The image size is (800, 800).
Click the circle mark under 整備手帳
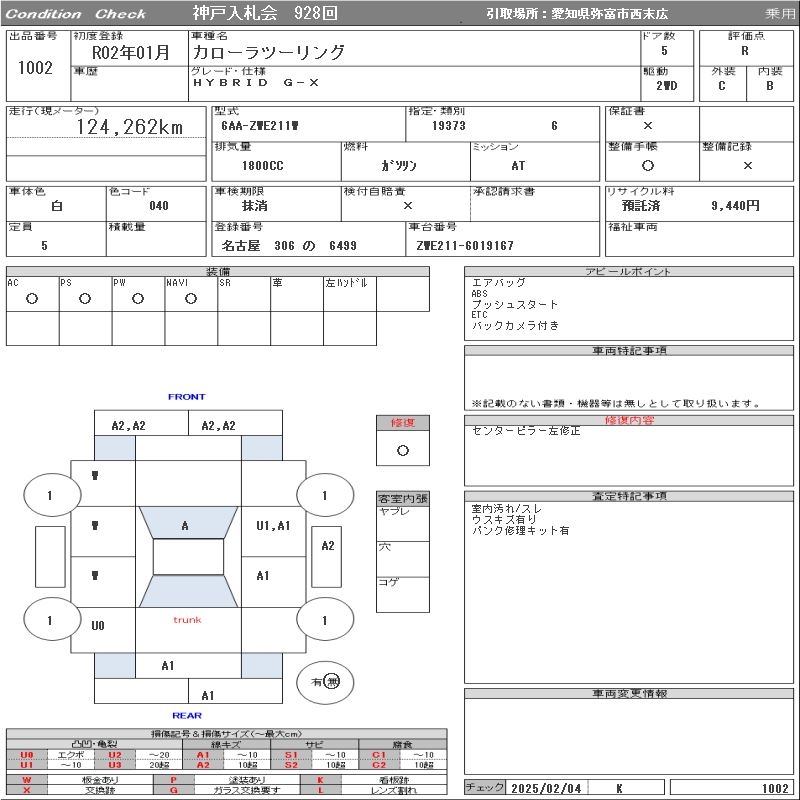click(648, 166)
